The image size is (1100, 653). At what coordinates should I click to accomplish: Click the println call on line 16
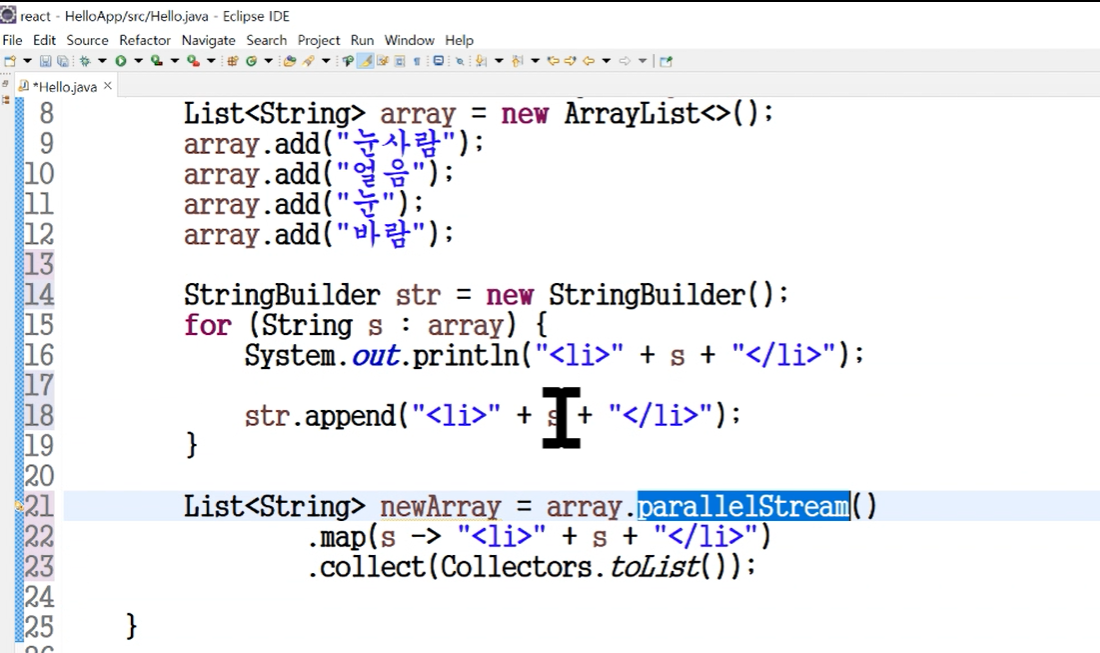click(466, 355)
